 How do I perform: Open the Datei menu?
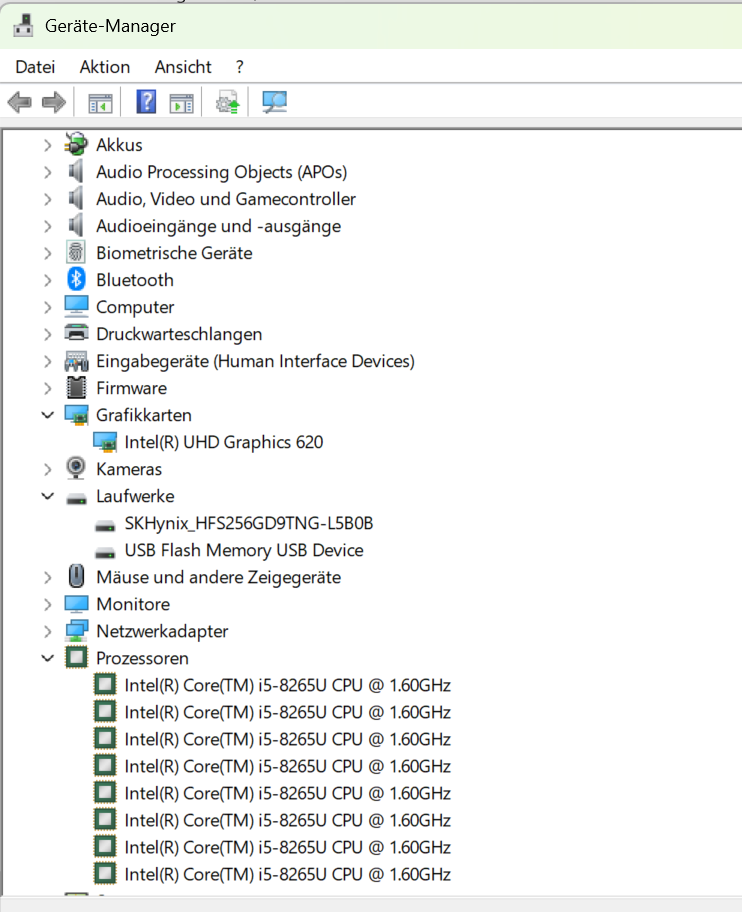click(35, 67)
